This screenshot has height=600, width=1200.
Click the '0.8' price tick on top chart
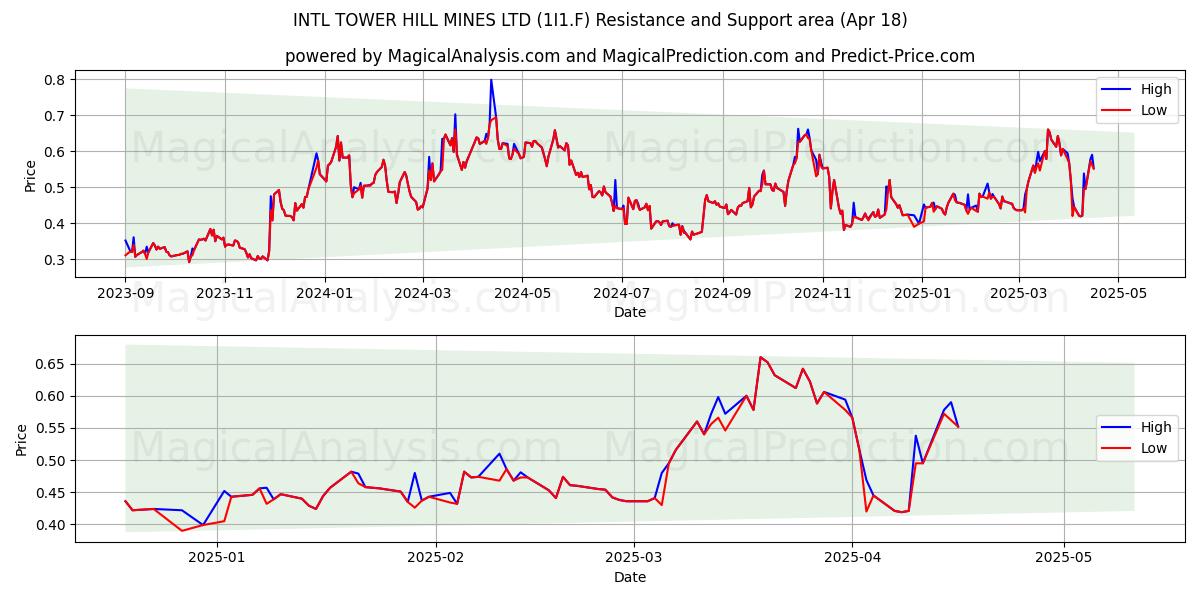click(56, 80)
